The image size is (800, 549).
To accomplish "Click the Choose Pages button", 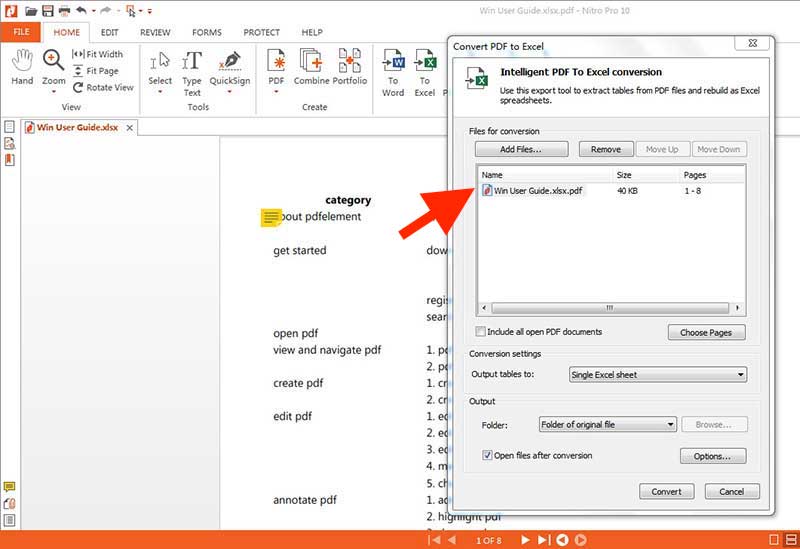I will 706,332.
